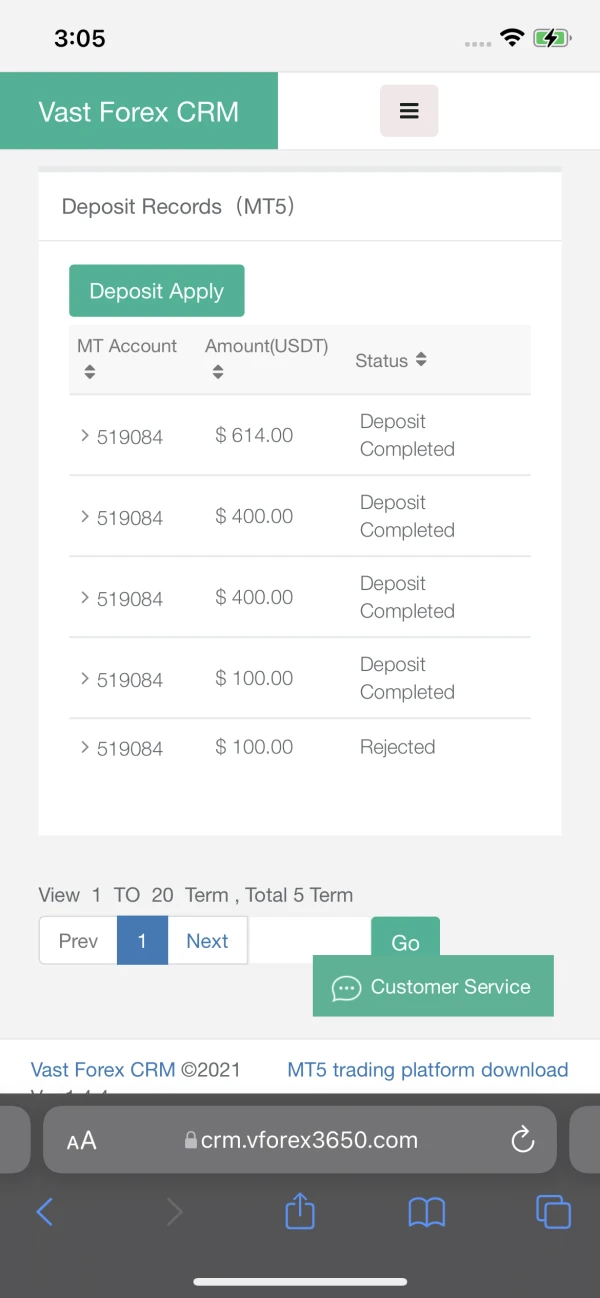Screen dimensions: 600x1298
Task: Tap Safari's reload page icon
Action: pos(522,1140)
